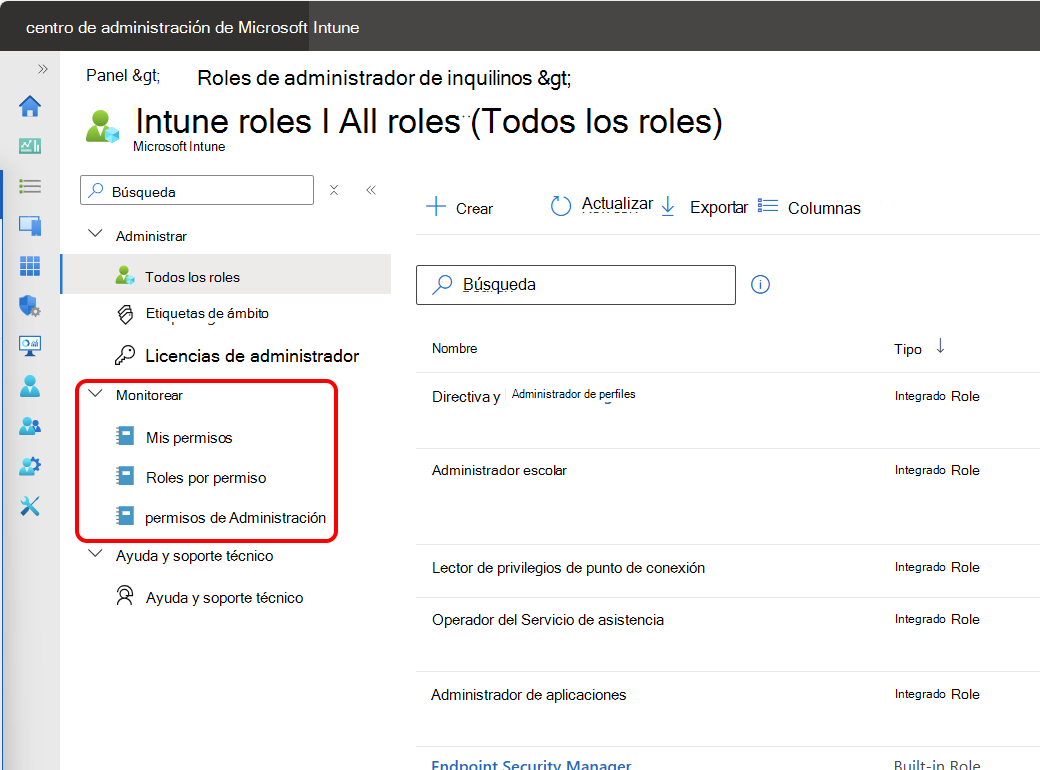Open the Endpoint security shield icon
The width and height of the screenshot is (1040, 770).
click(x=30, y=306)
